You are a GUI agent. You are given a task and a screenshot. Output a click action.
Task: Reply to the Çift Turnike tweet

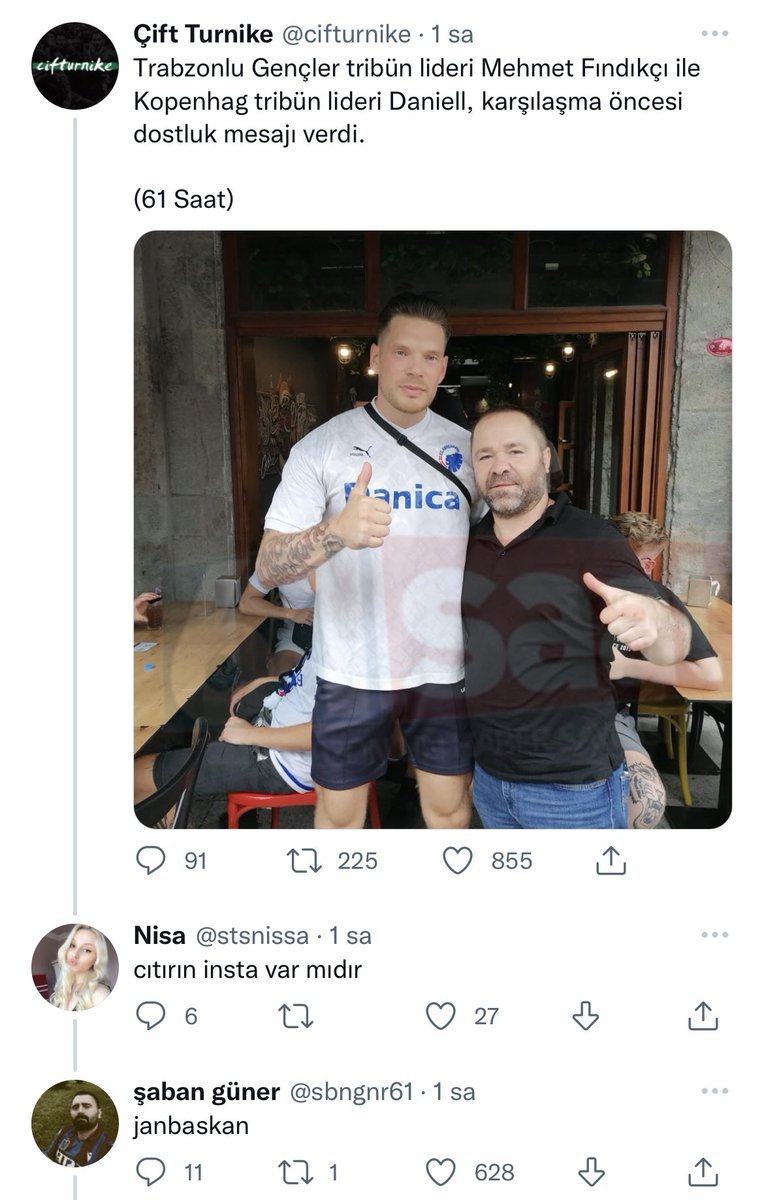coord(151,860)
